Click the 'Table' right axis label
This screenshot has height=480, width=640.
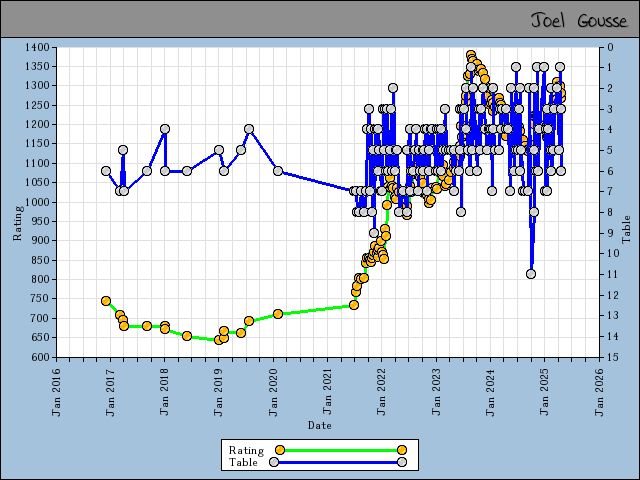click(627, 229)
